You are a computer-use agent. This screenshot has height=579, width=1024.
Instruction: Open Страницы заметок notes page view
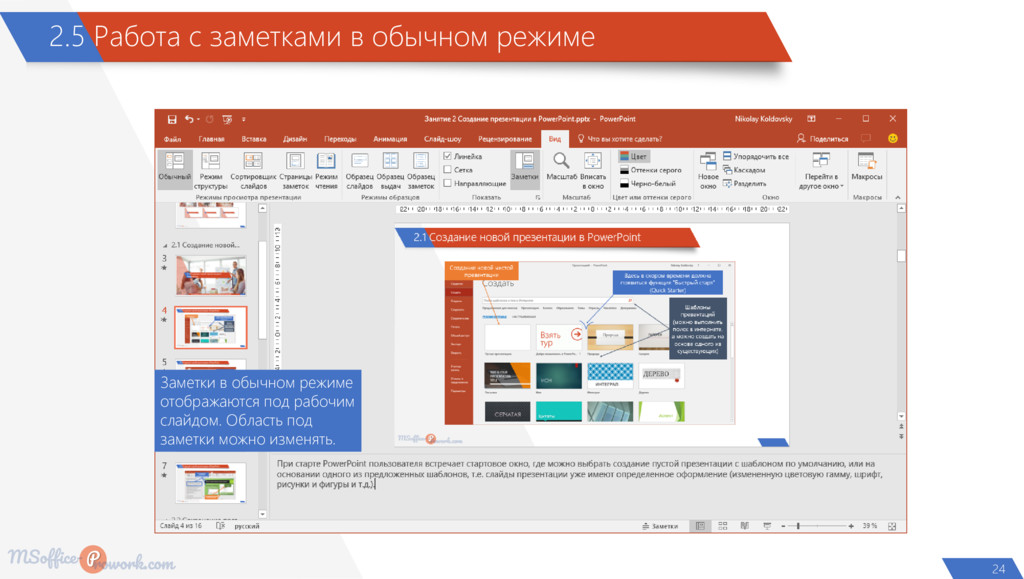pyautogui.click(x=295, y=170)
